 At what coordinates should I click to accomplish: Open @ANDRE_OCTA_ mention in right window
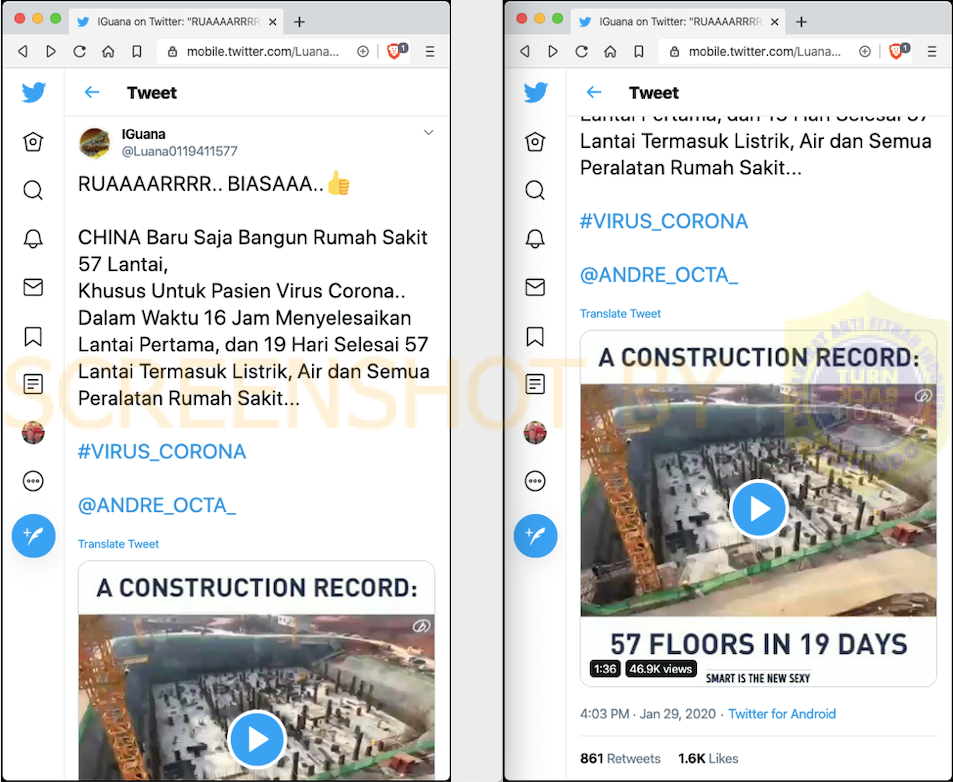(659, 275)
